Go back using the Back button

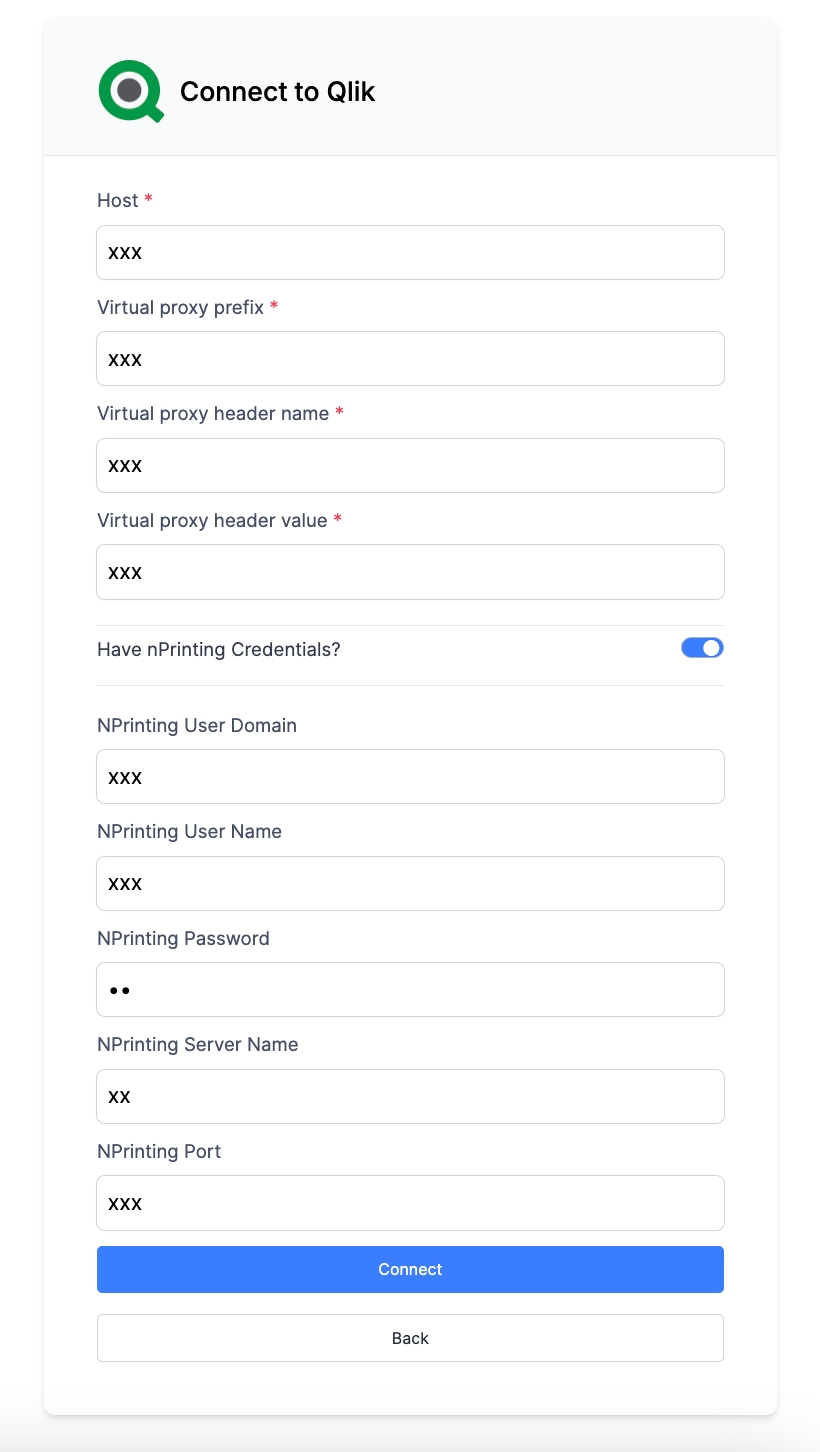pyautogui.click(x=410, y=1338)
